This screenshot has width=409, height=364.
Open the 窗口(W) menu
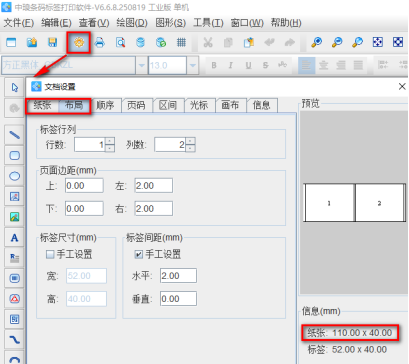(x=247, y=23)
